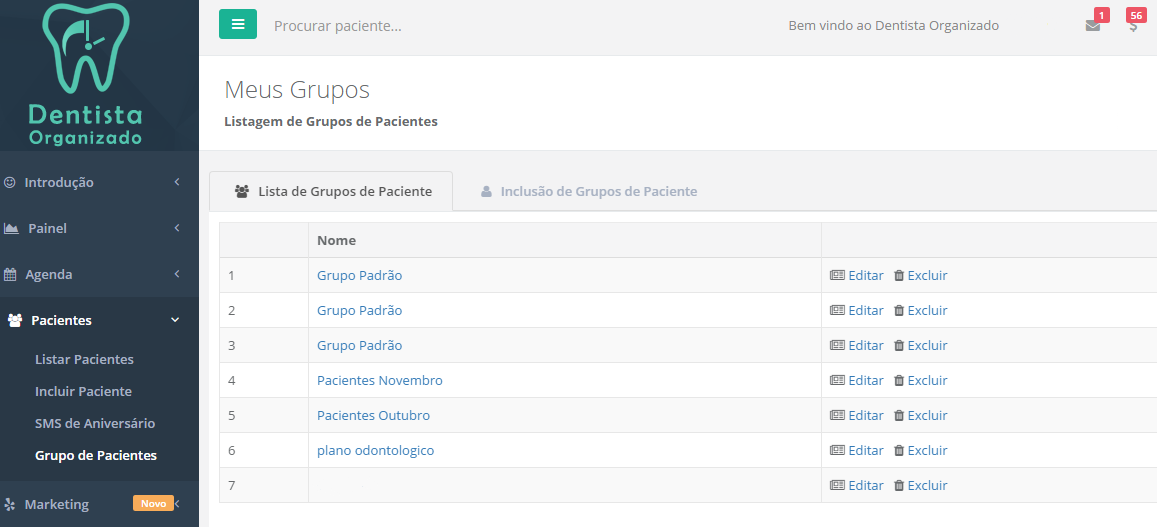Click the Meus Grupos page heading
The image size is (1157, 527).
297,90
